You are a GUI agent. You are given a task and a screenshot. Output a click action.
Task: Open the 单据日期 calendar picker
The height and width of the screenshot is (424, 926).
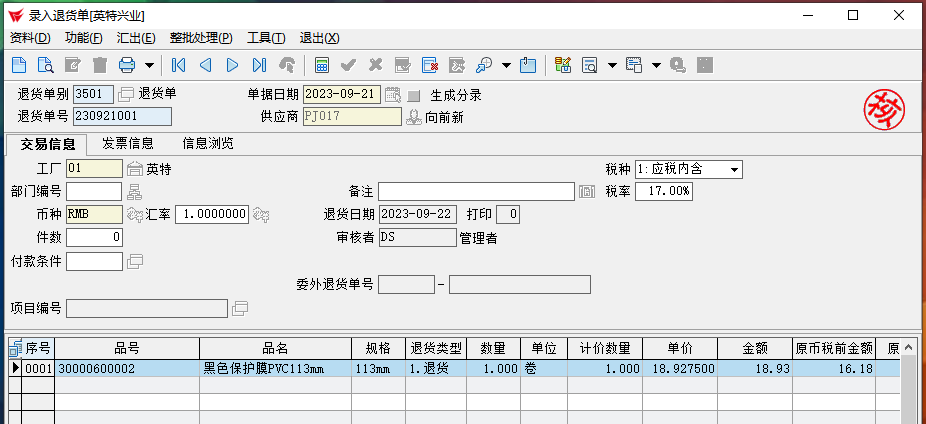393,95
